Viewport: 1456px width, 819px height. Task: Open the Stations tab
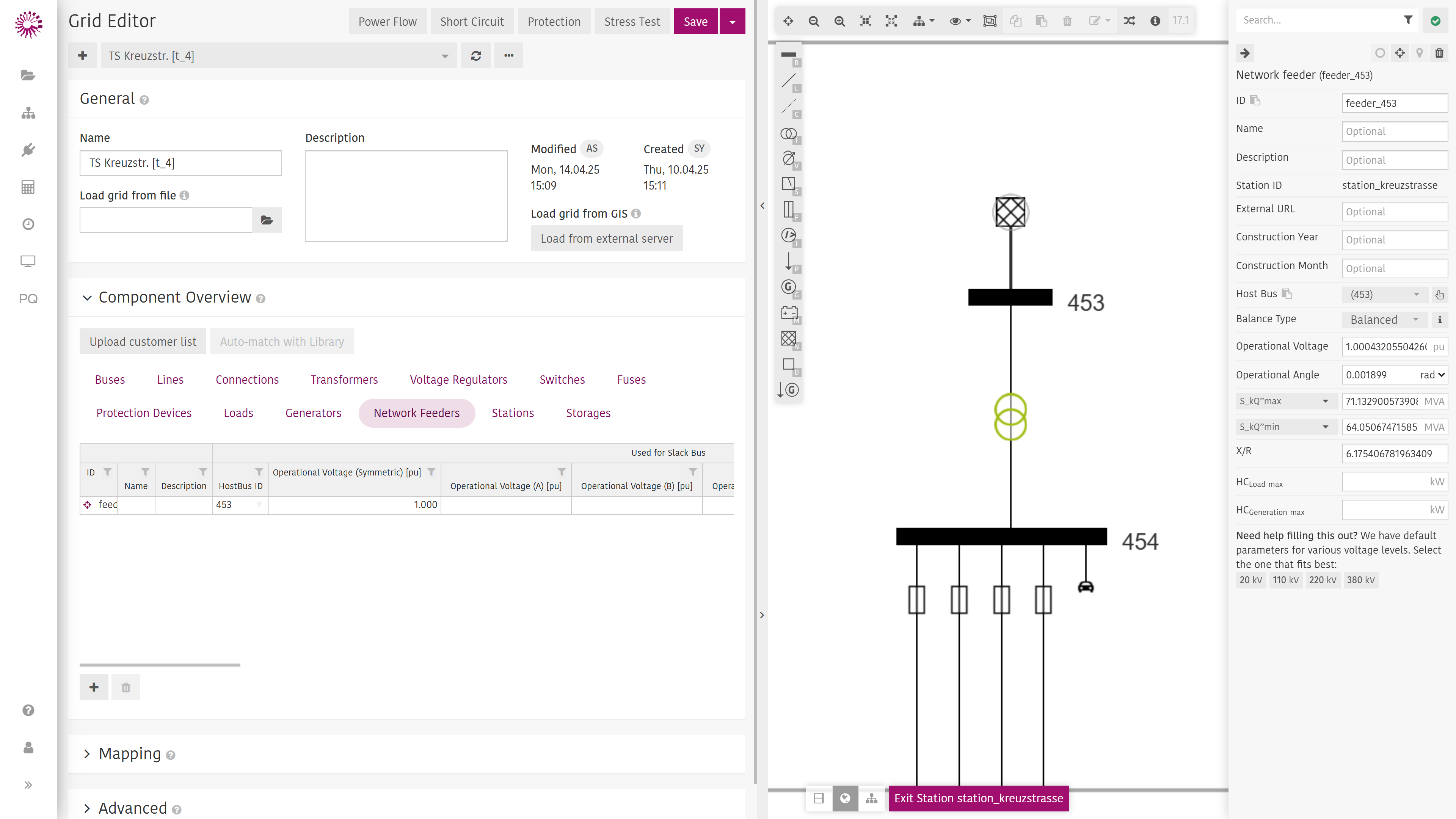click(513, 413)
